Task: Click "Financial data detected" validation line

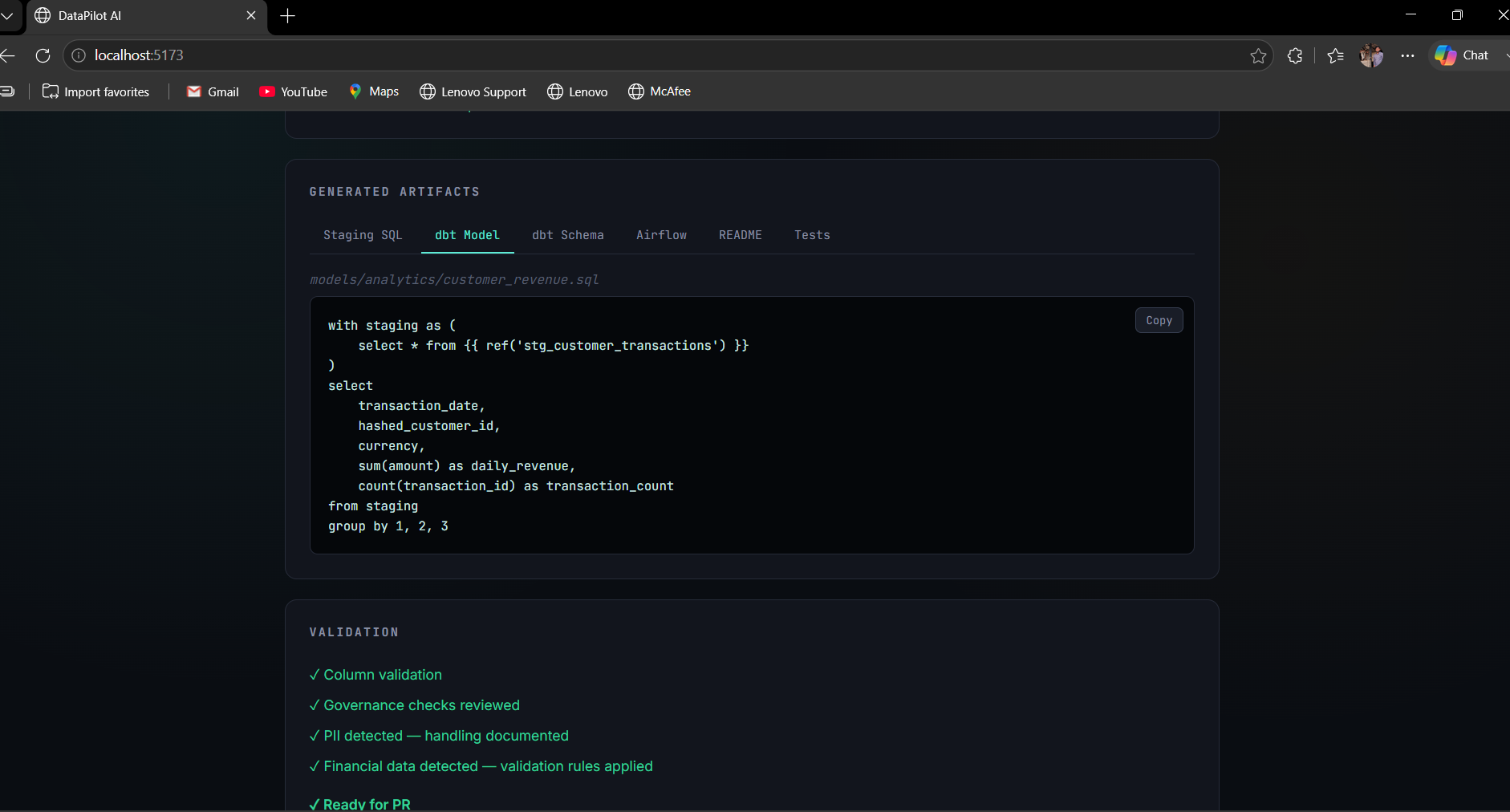Action: point(481,766)
